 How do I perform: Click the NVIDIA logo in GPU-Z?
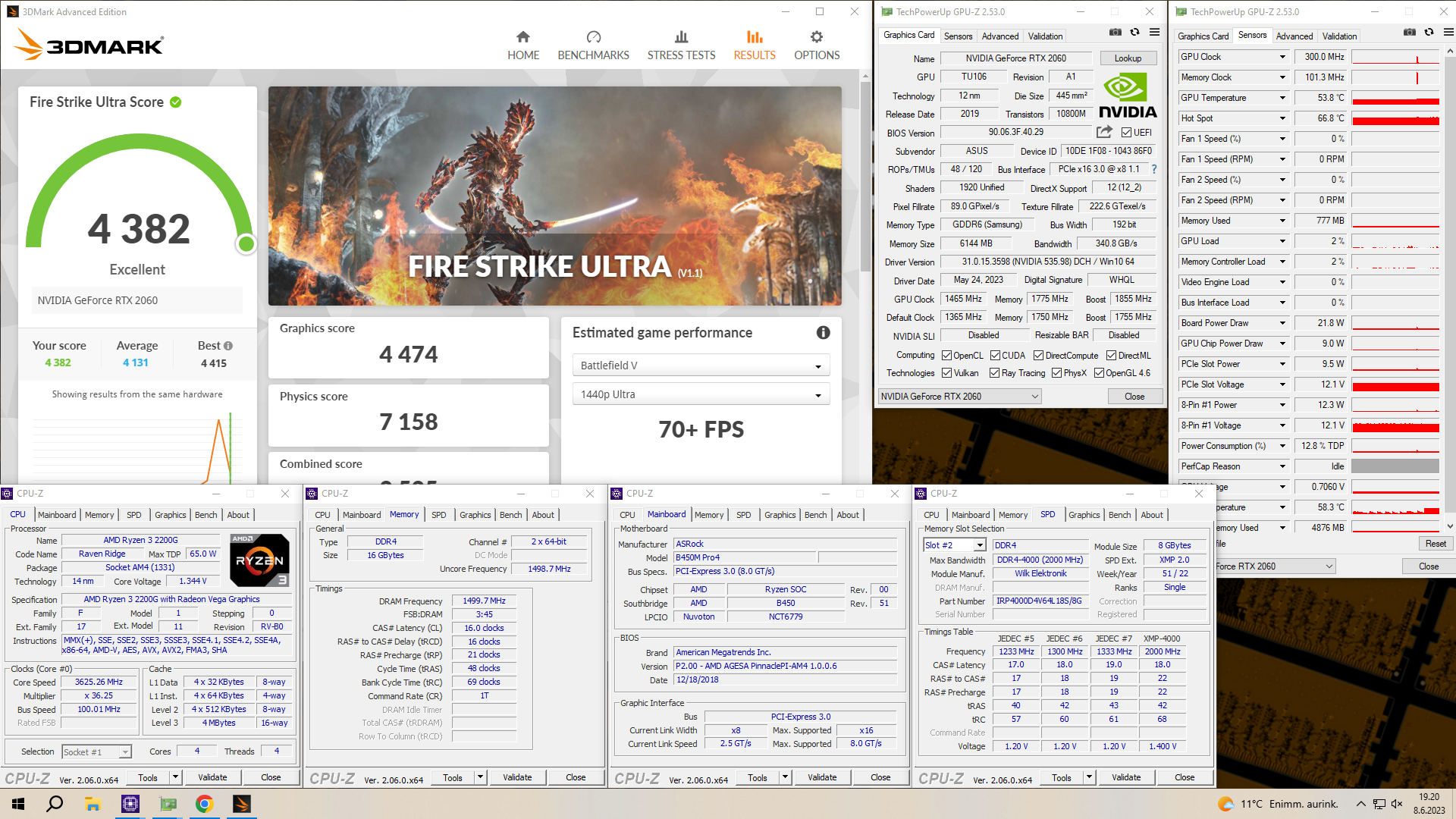coord(1128,96)
